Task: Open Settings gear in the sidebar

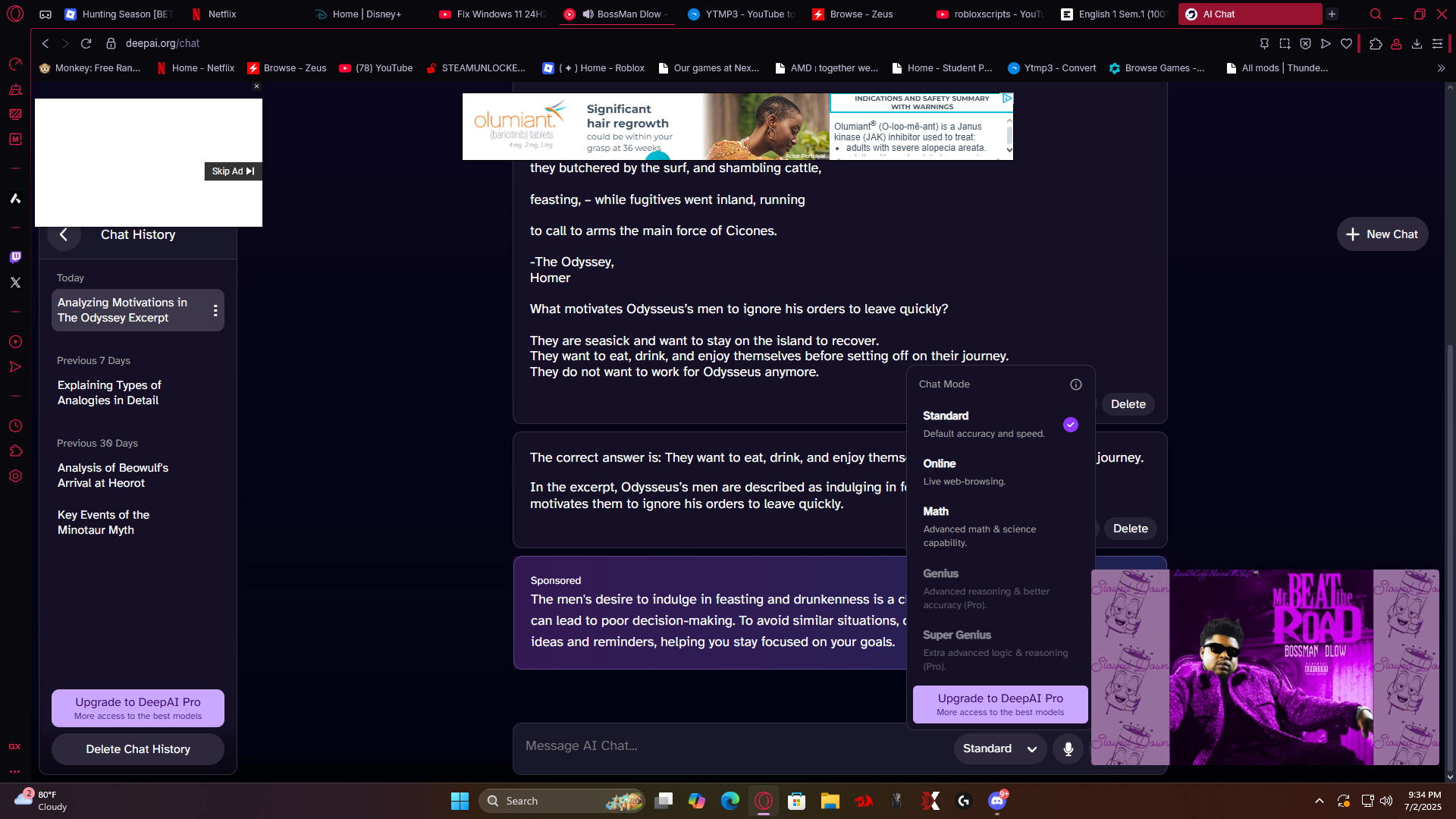Action: coord(15,476)
